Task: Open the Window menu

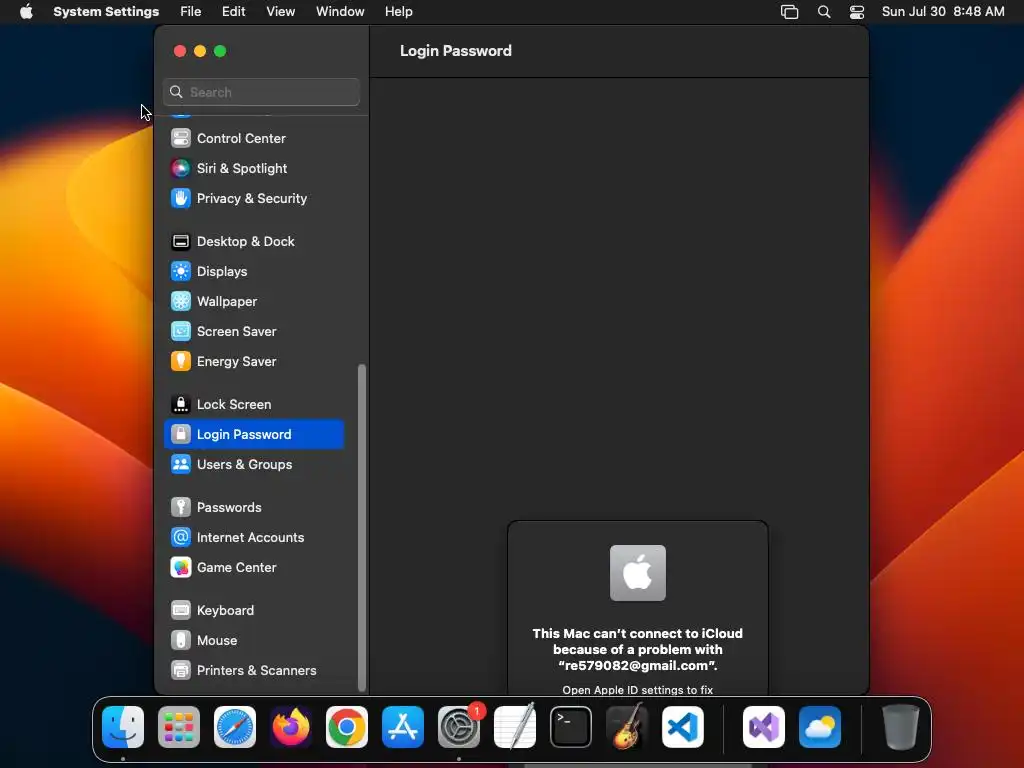Action: [x=340, y=12]
